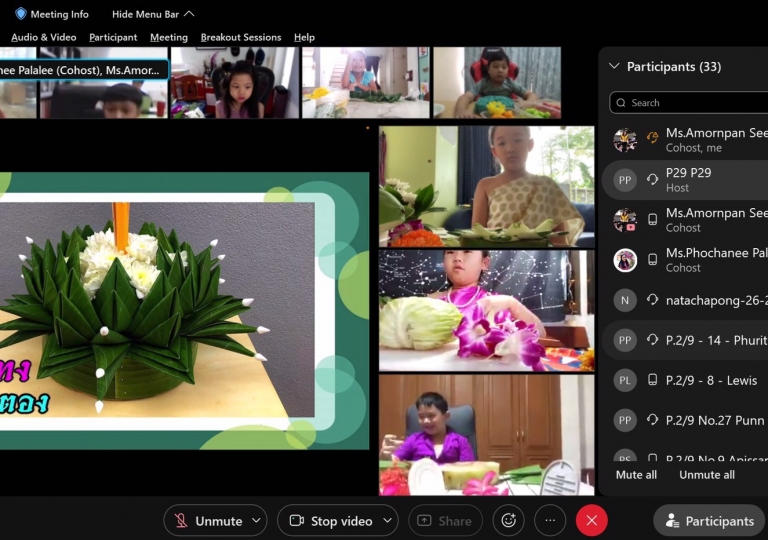The width and height of the screenshot is (768, 540).
Task: Select video of boy in purple shirt
Action: (x=486, y=435)
